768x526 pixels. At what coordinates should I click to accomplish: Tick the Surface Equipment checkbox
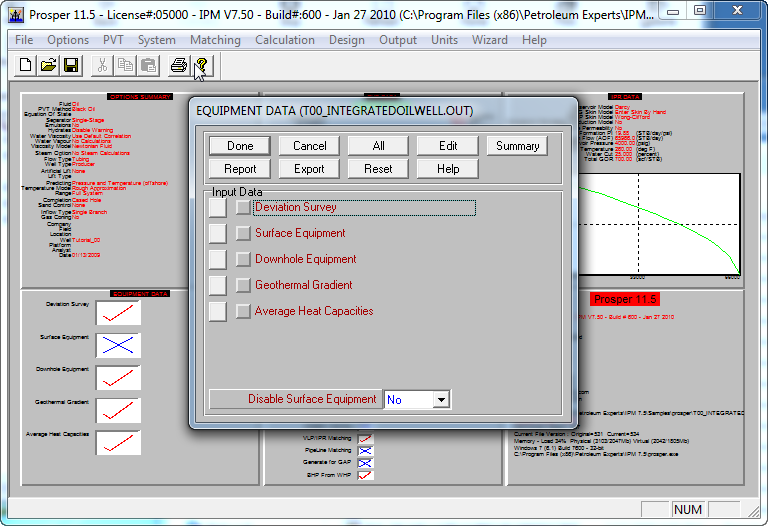(x=243, y=233)
